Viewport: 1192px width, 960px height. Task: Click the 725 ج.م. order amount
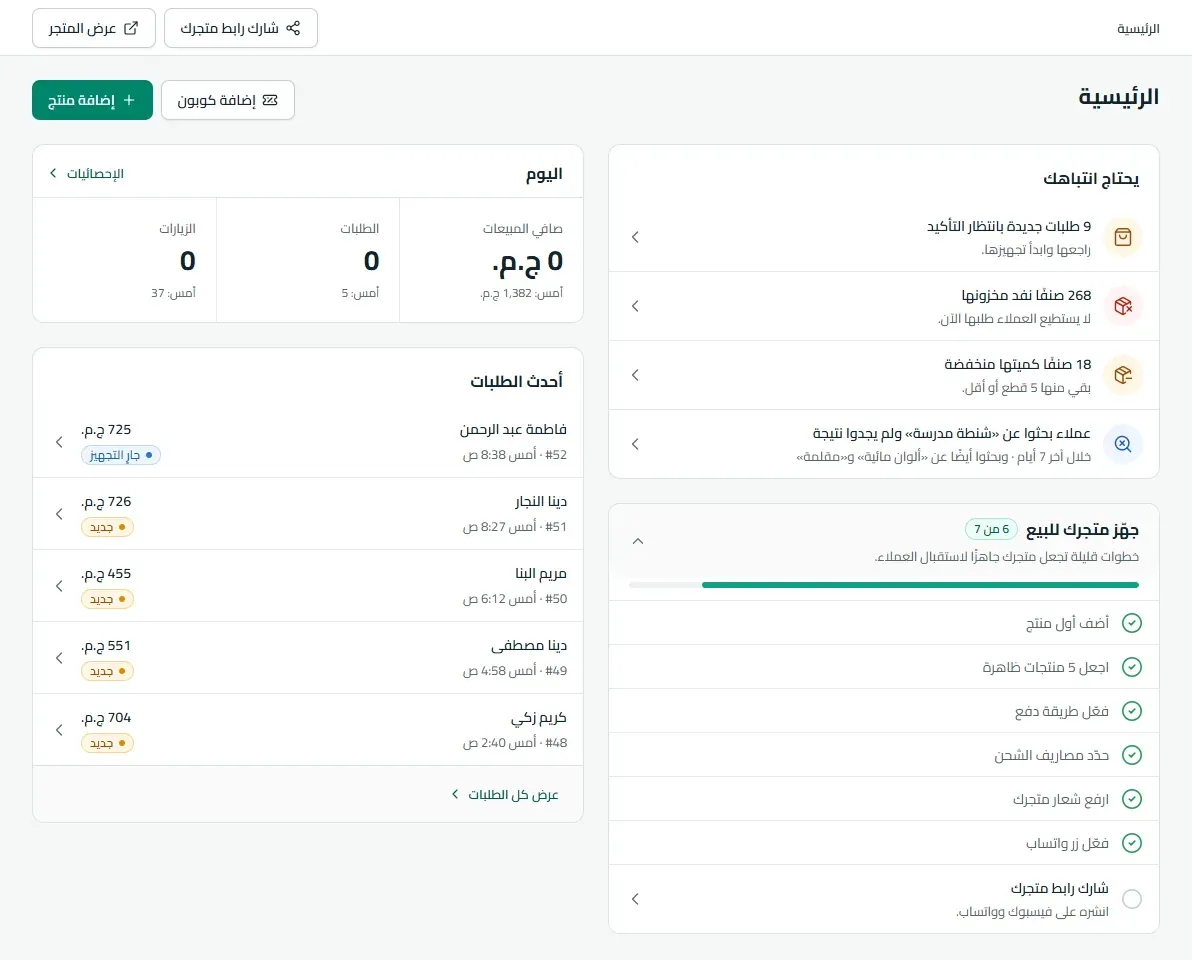[x=106, y=430]
